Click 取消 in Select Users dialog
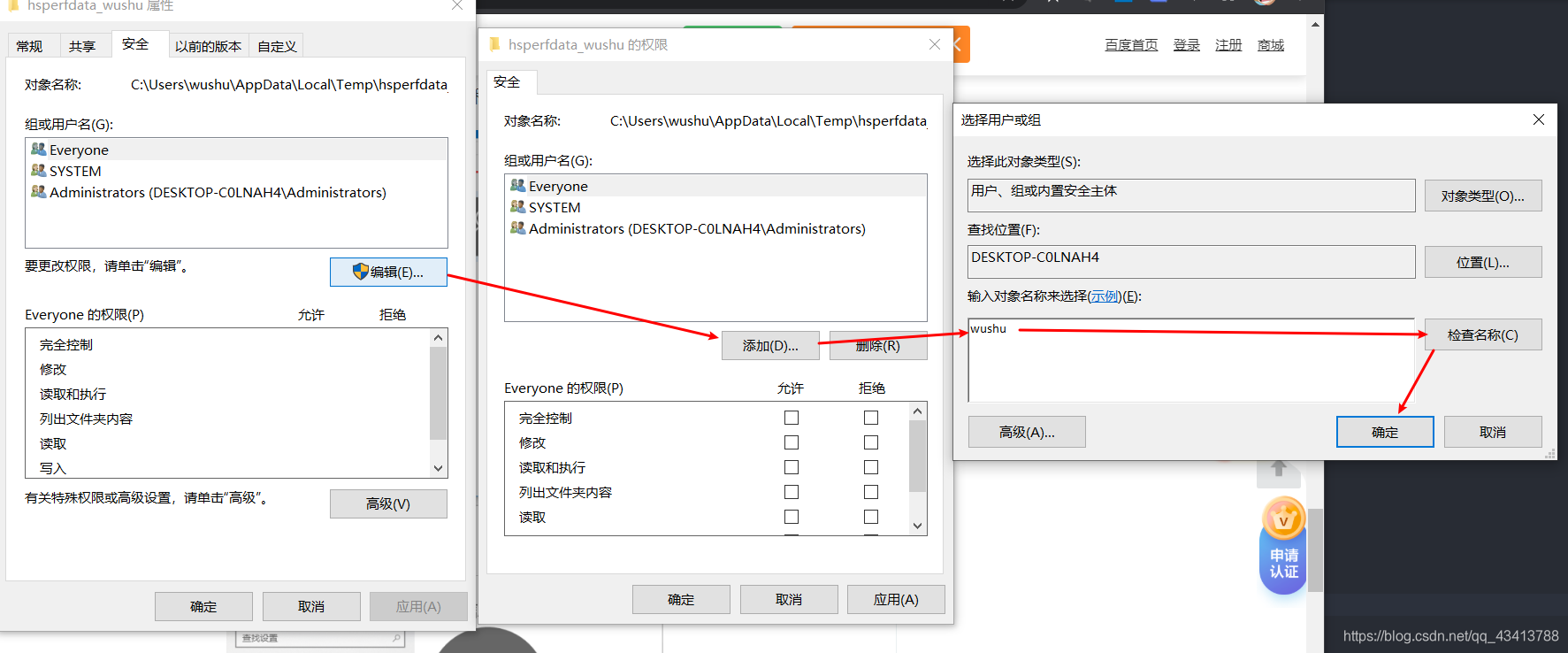1568x653 pixels. click(1493, 432)
